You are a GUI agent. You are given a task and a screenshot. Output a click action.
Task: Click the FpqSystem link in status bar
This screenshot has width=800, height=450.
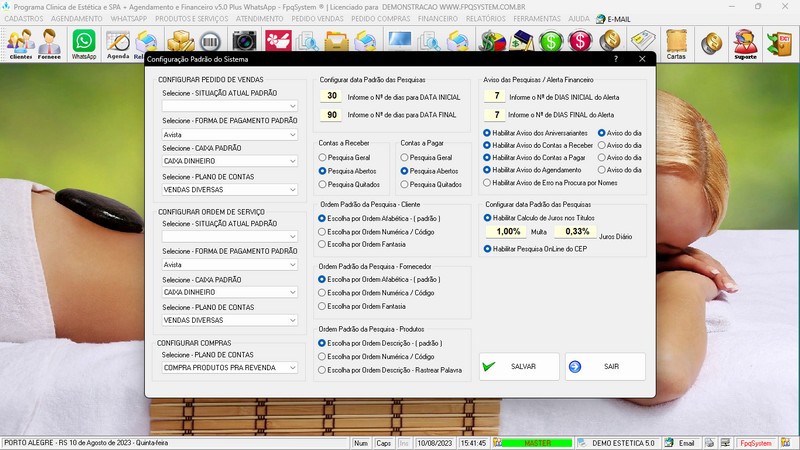coord(756,443)
